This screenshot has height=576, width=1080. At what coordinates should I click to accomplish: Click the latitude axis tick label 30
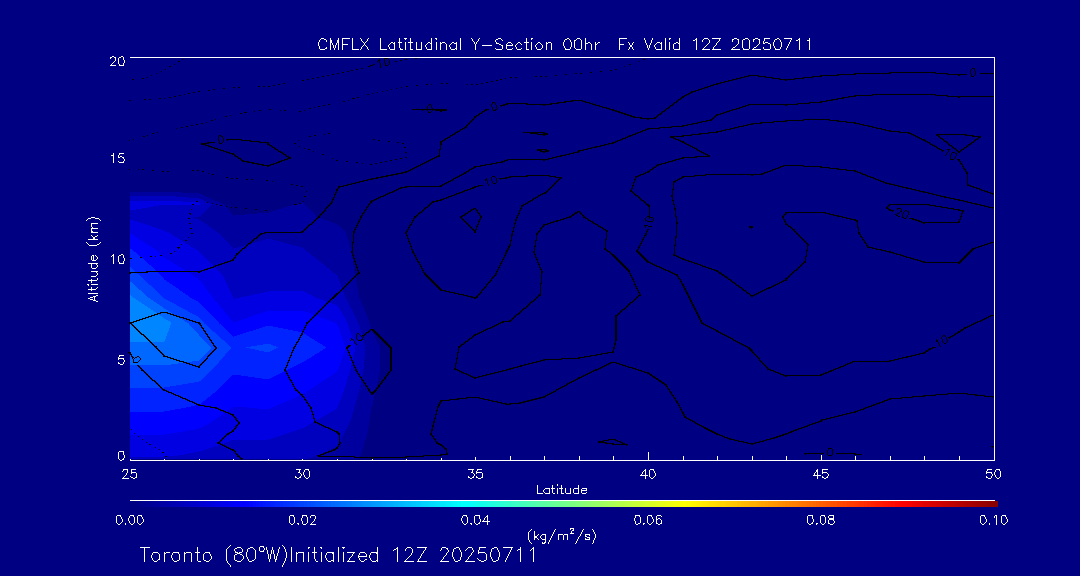click(303, 474)
